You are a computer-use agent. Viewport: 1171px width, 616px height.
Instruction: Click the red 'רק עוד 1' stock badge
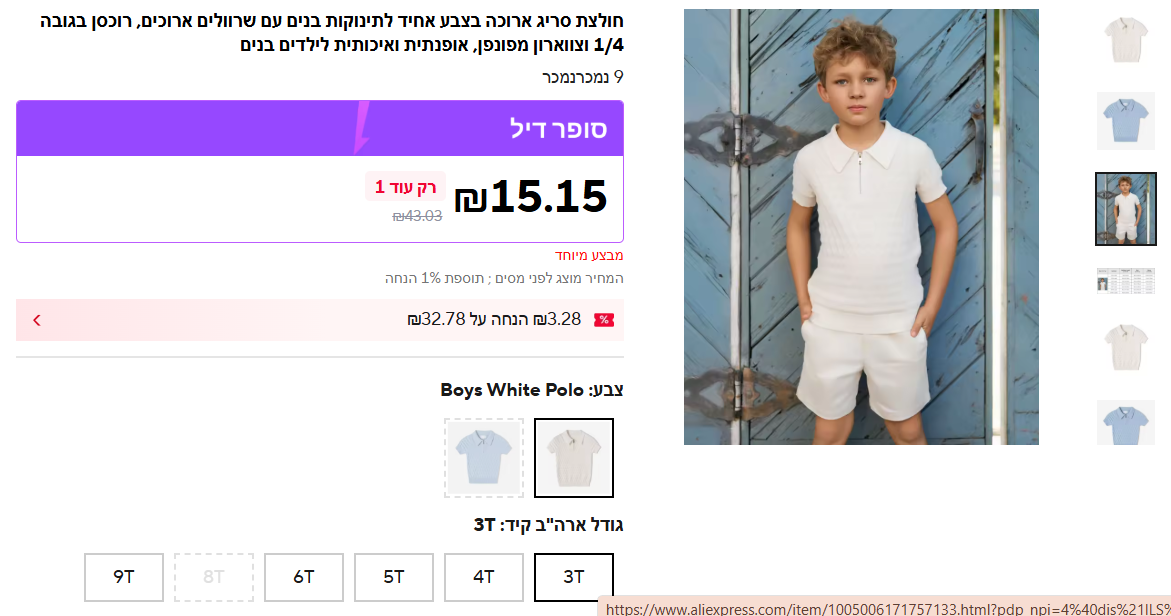pos(405,187)
